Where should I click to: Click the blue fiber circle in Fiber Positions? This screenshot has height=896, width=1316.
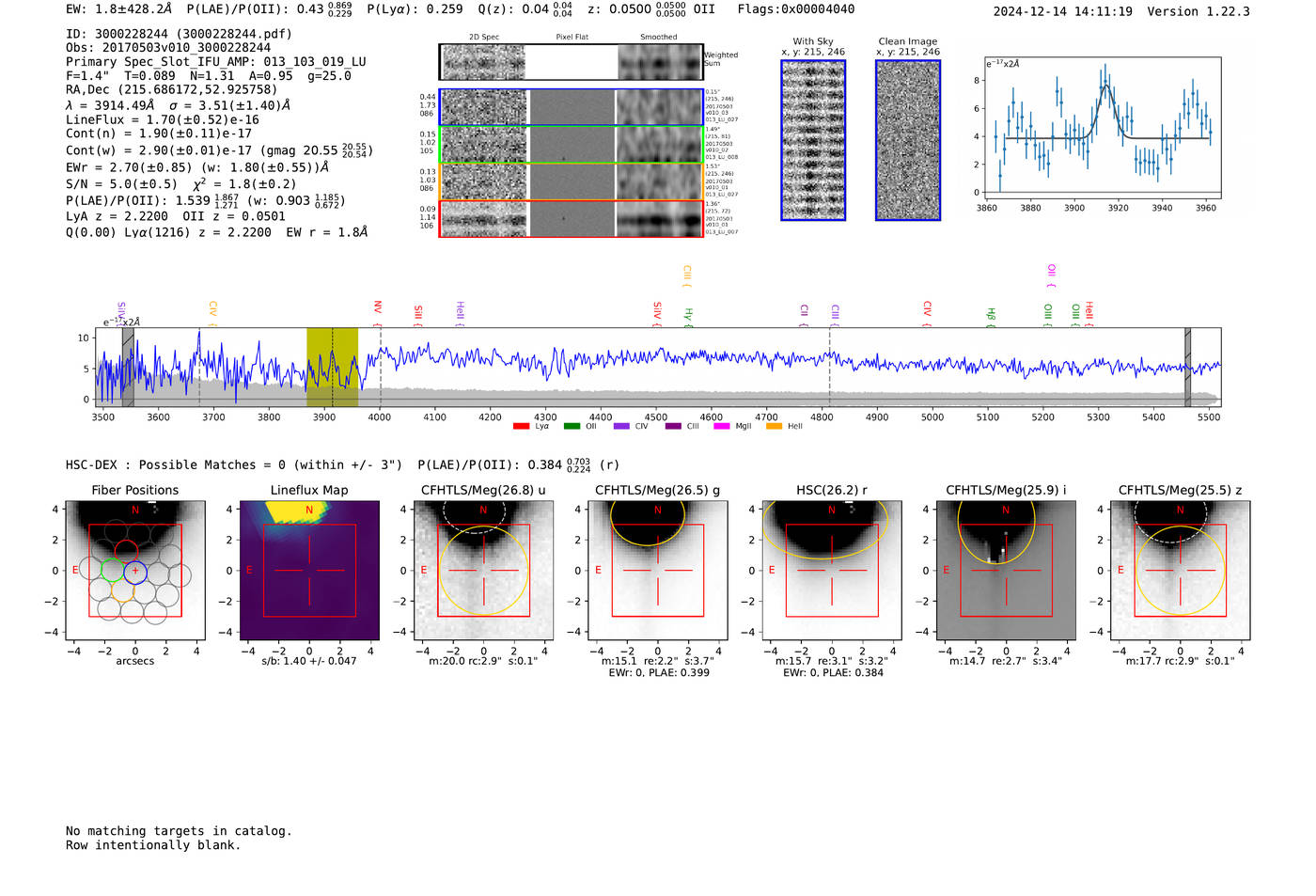click(135, 571)
